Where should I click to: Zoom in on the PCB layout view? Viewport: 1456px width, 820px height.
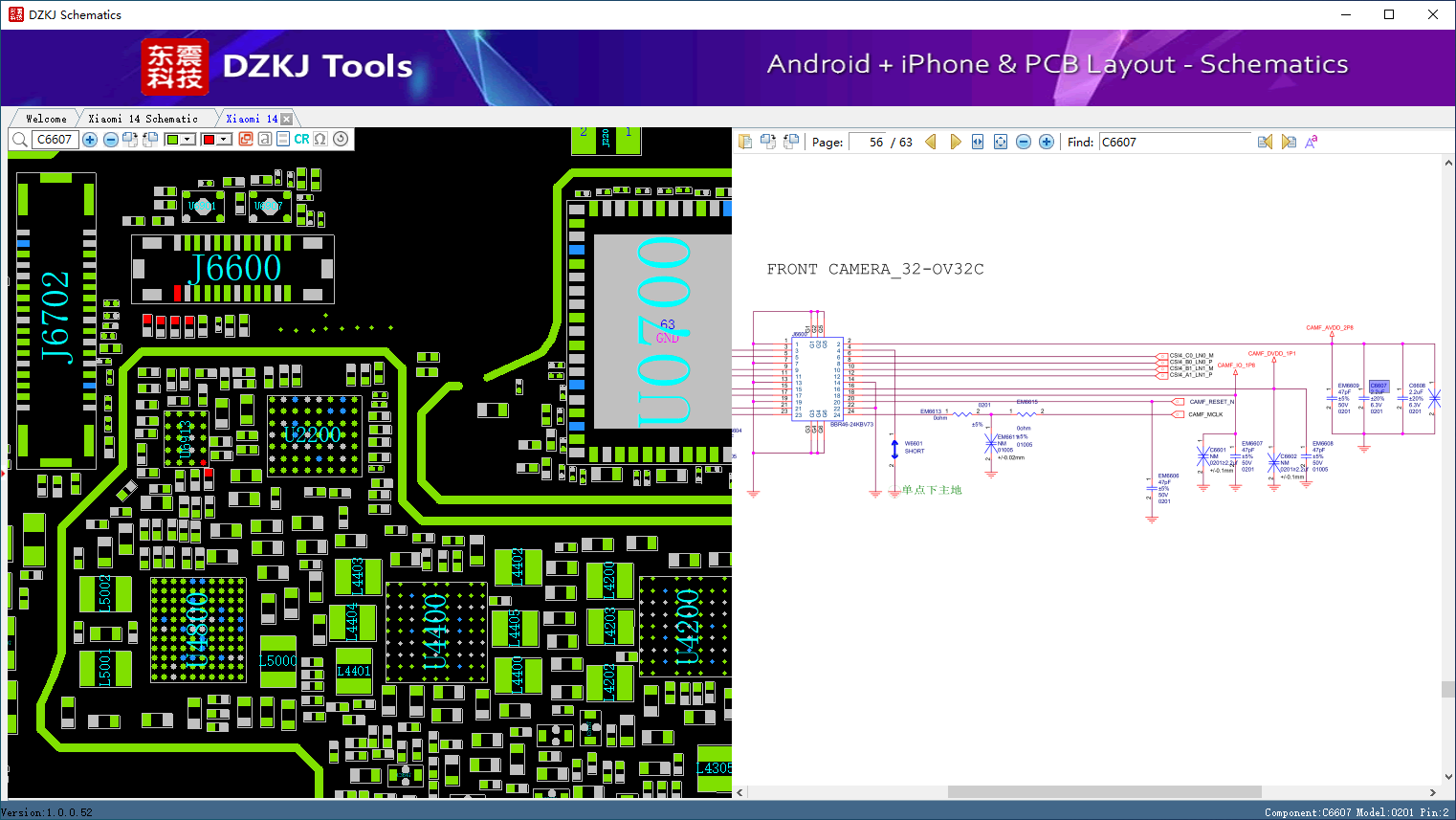point(90,140)
